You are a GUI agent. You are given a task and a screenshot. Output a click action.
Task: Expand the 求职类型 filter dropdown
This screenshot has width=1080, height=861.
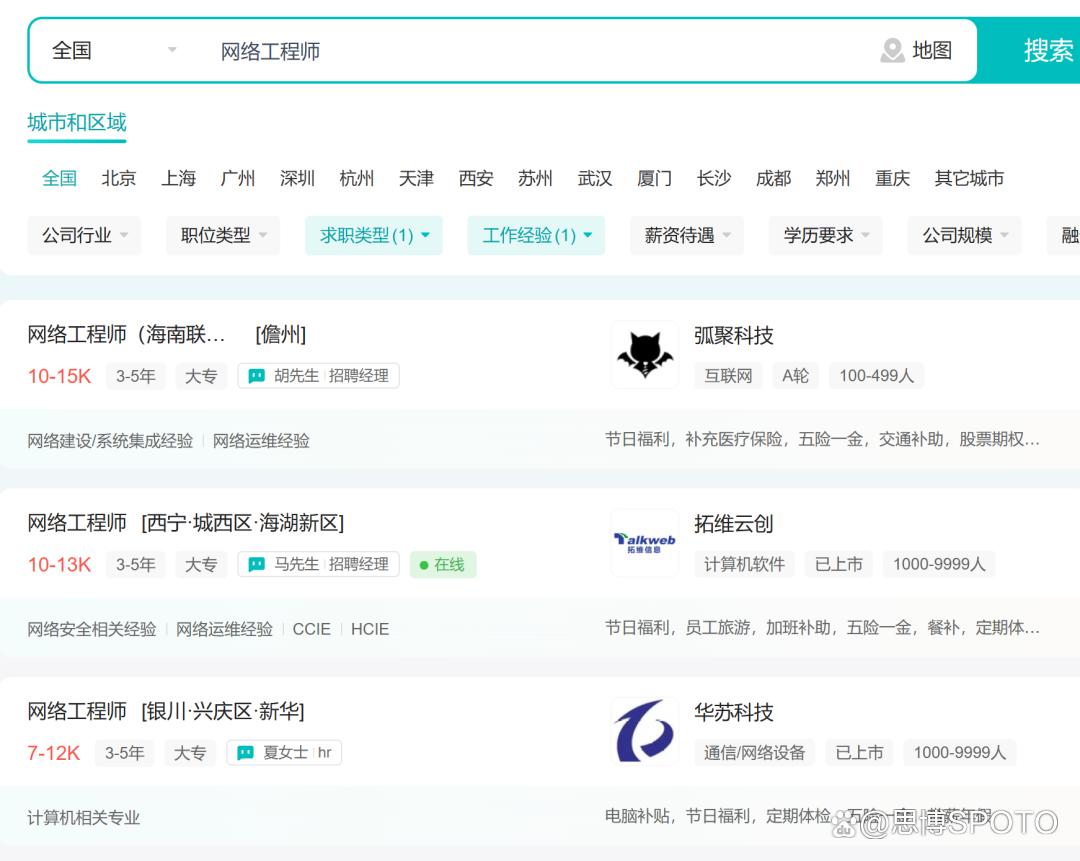[x=373, y=235]
